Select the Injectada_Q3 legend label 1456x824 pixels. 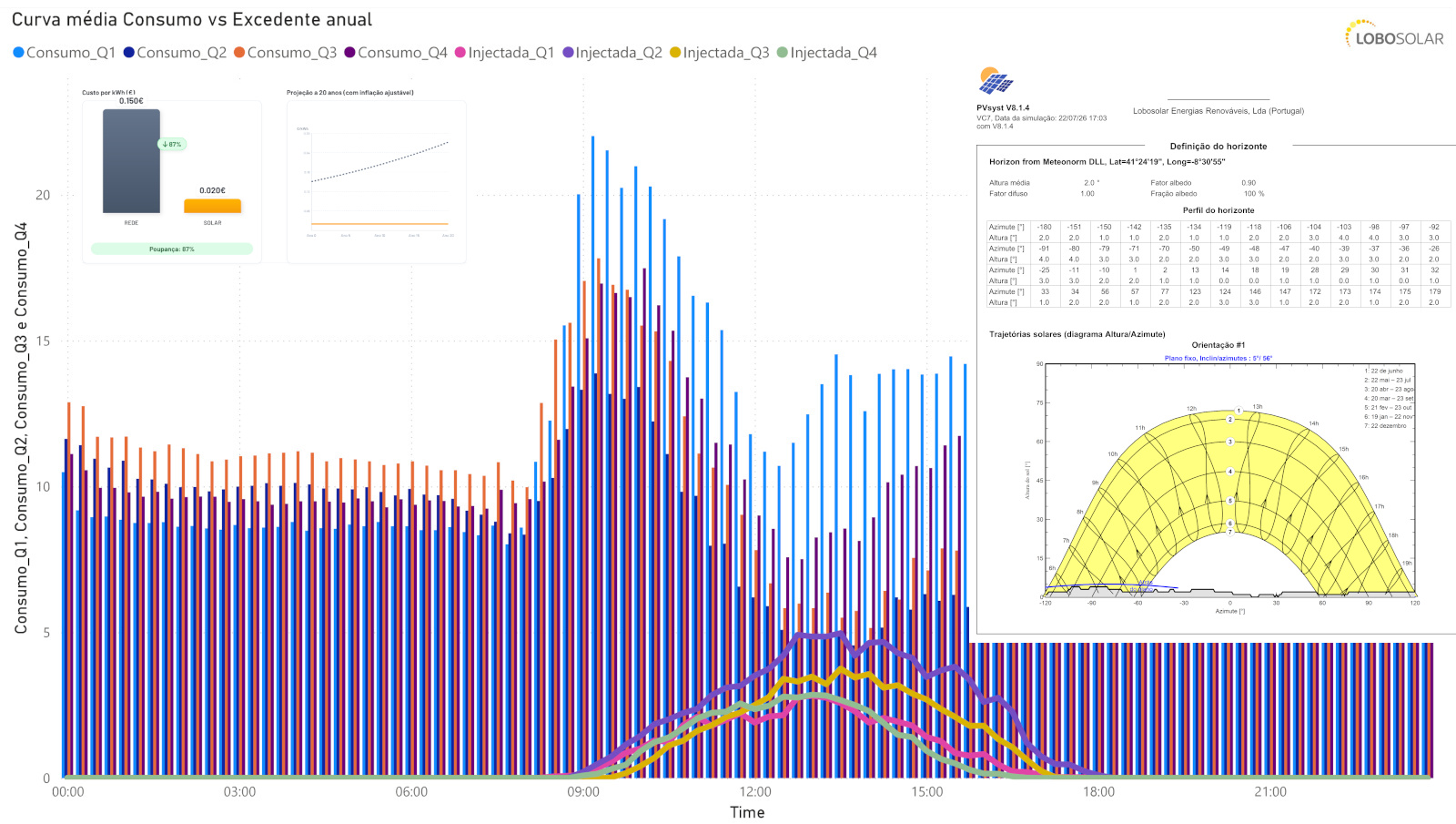point(726,53)
